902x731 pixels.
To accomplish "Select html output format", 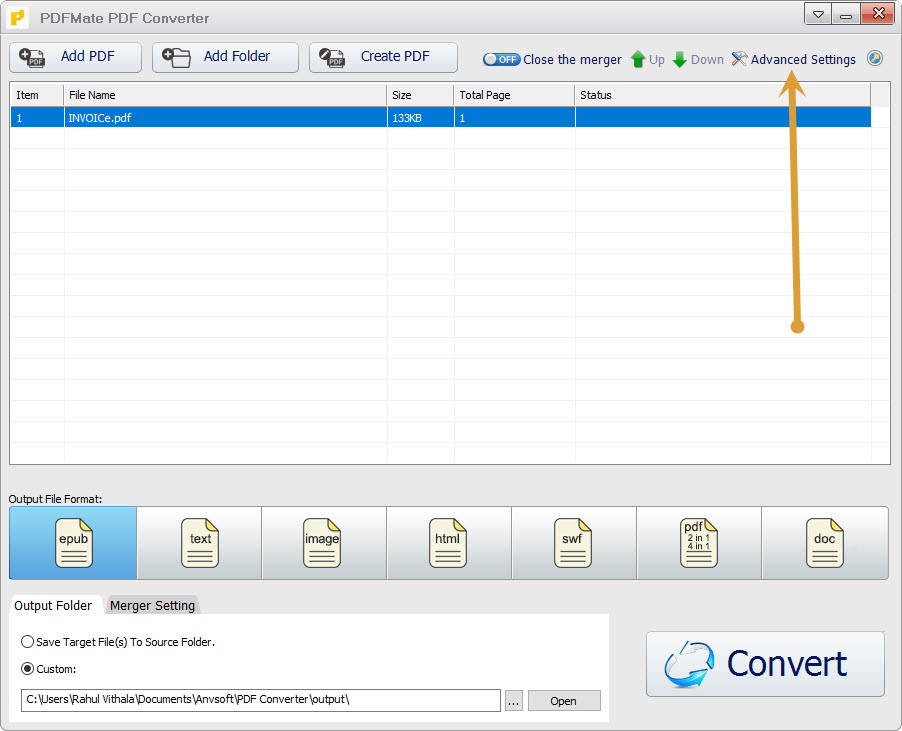I will 449,543.
